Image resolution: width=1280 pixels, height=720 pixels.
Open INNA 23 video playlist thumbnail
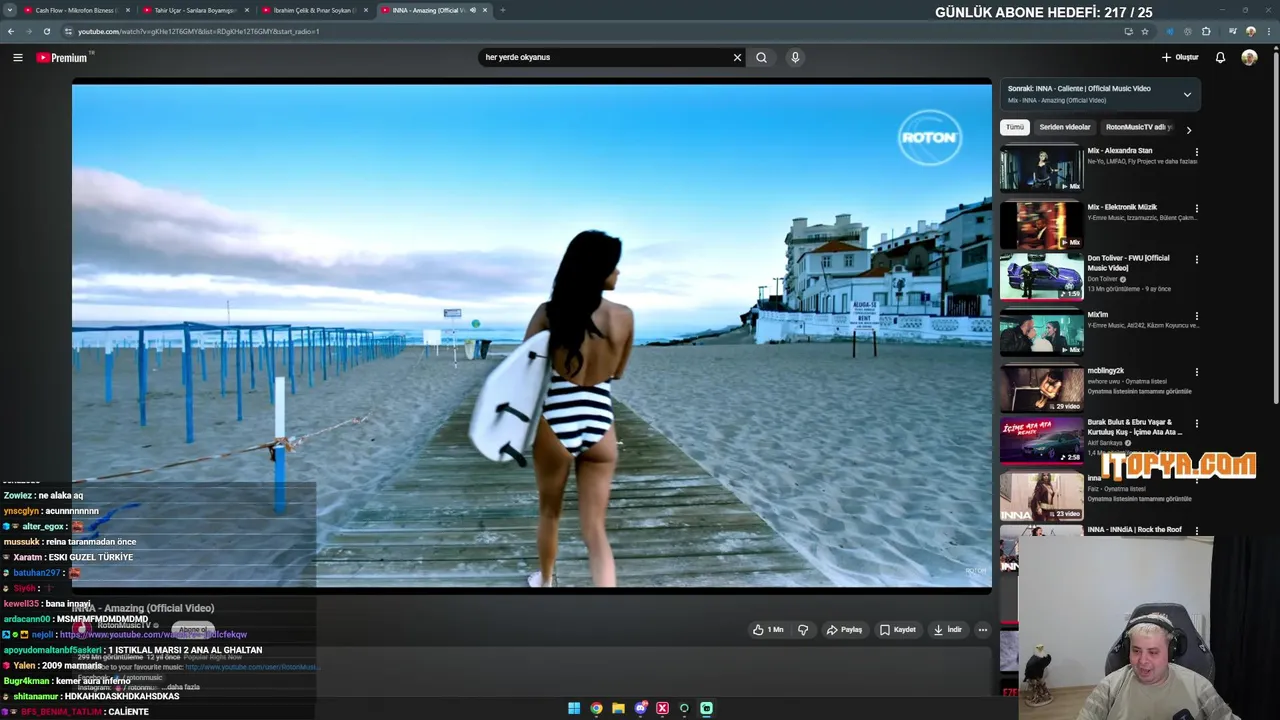(x=1041, y=496)
